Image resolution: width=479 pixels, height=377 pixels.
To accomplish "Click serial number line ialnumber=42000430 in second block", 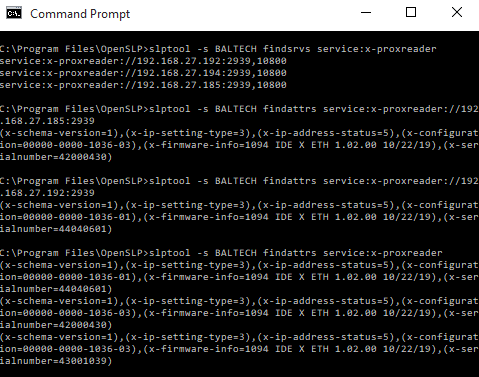I will coord(56,157).
